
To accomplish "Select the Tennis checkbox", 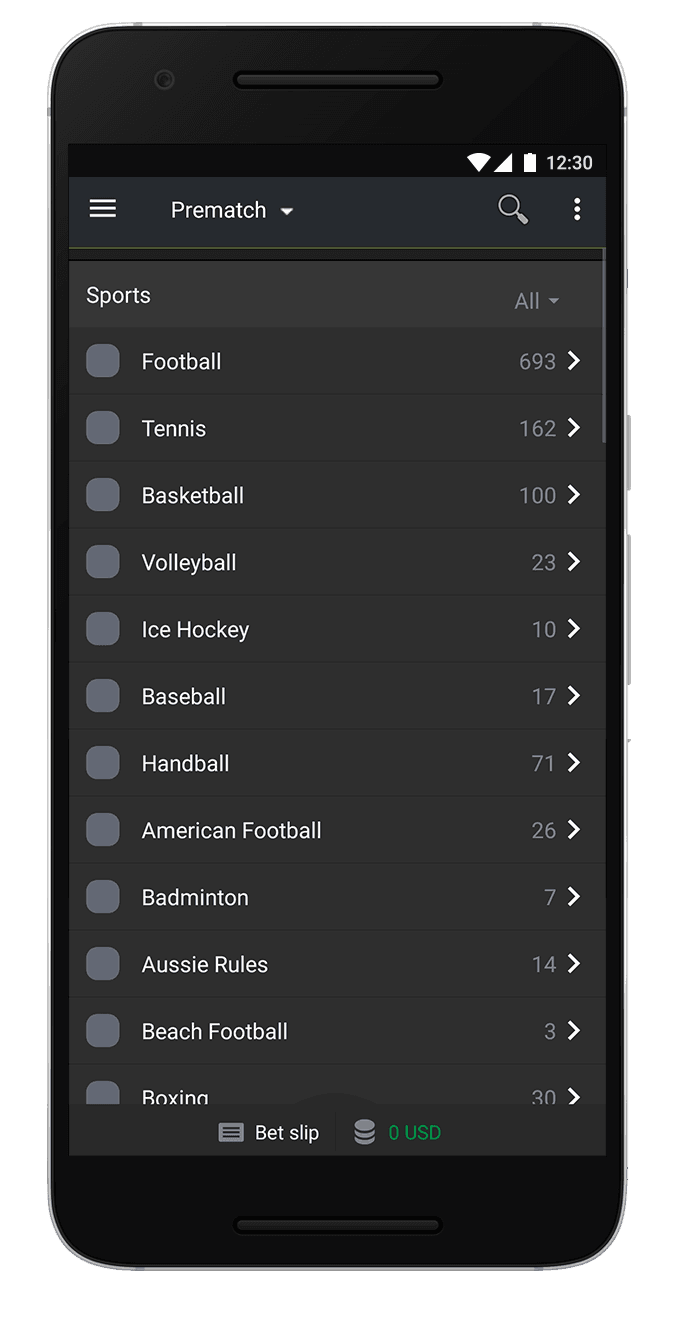I will [103, 428].
